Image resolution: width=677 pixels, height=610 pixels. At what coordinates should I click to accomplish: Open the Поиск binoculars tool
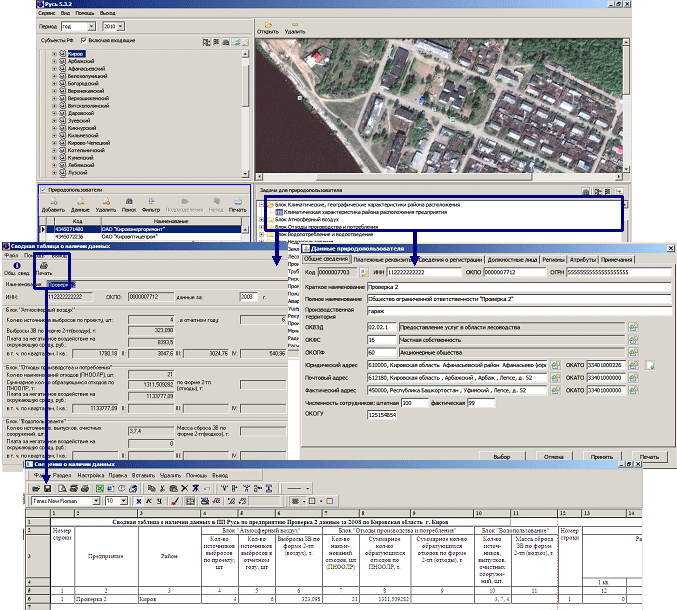(x=129, y=201)
